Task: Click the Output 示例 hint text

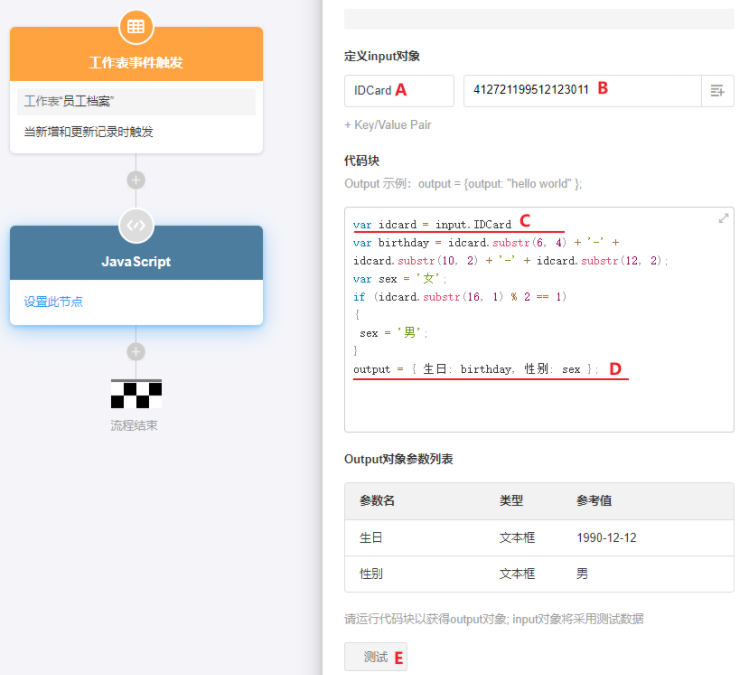Action: 463,184
